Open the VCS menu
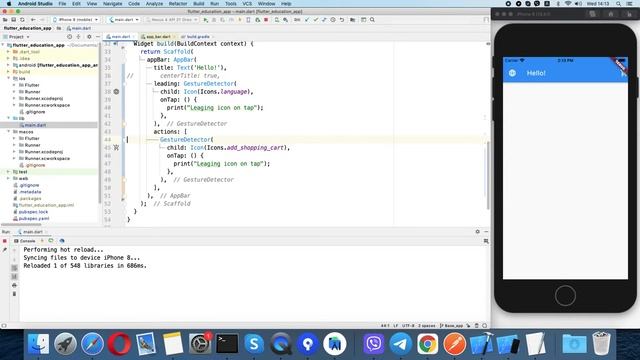 247,4
